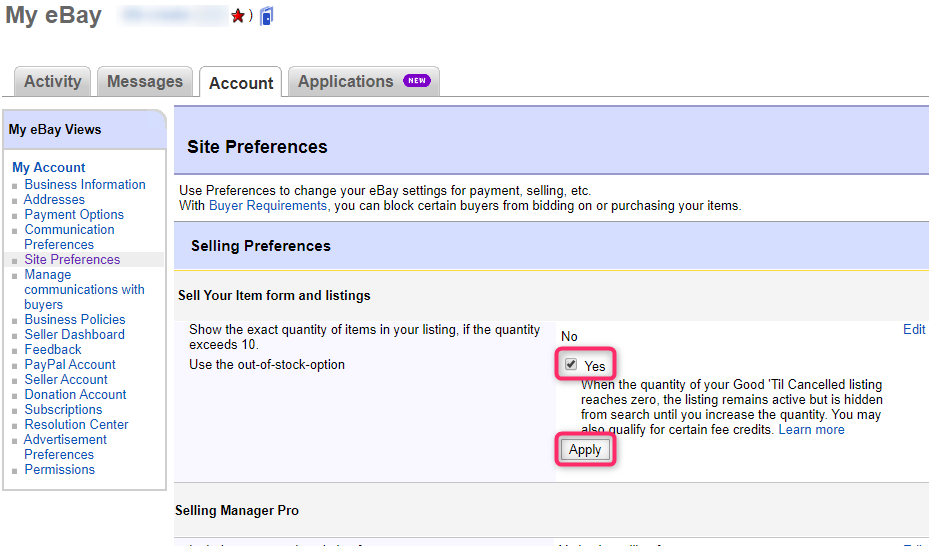The width and height of the screenshot is (936, 546).
Task: Uncheck the Yes out-of-stock checkbox
Action: click(571, 365)
